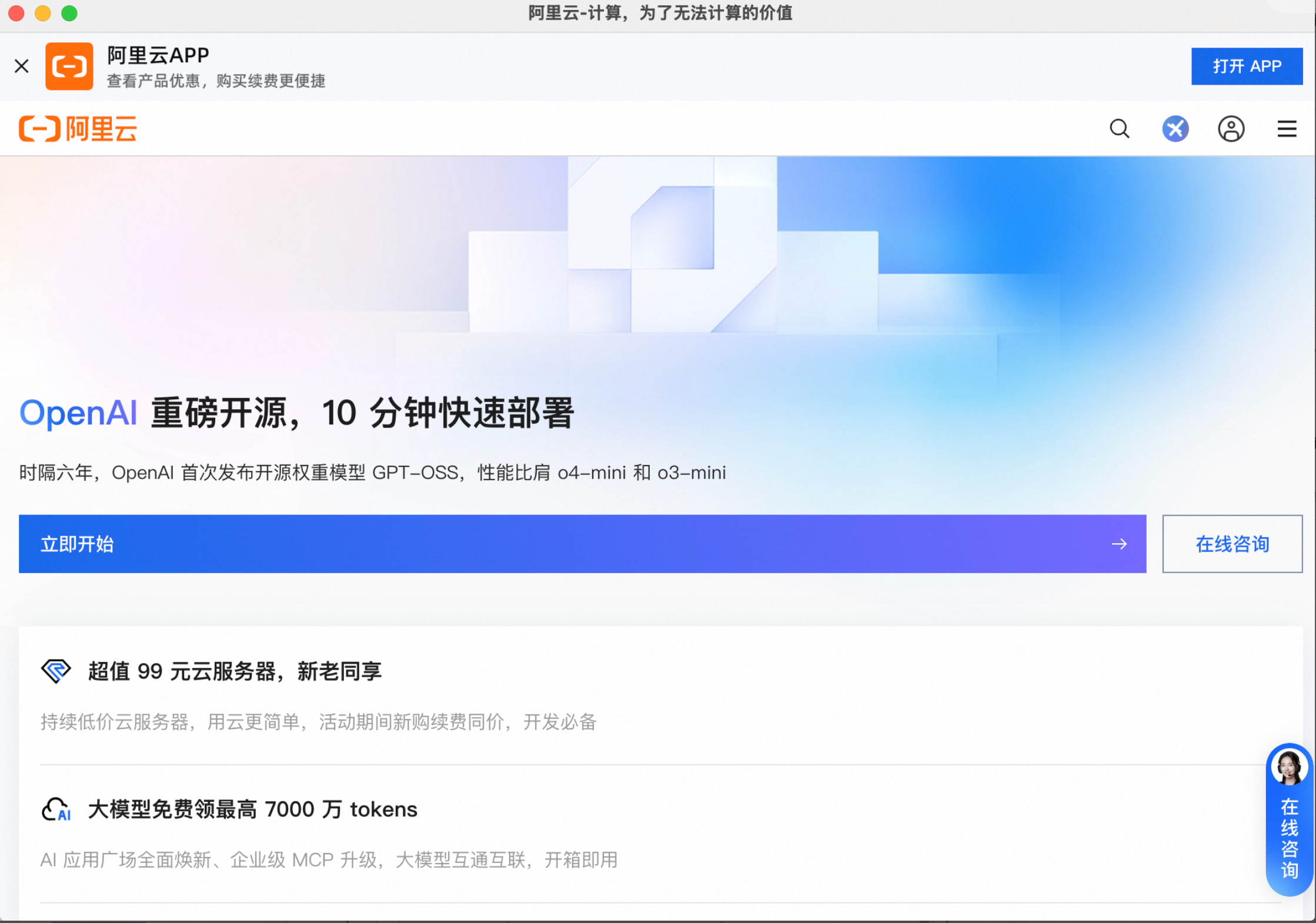The width and height of the screenshot is (1316, 923).
Task: Click the arrow on 立即开始 button
Action: 1120,544
